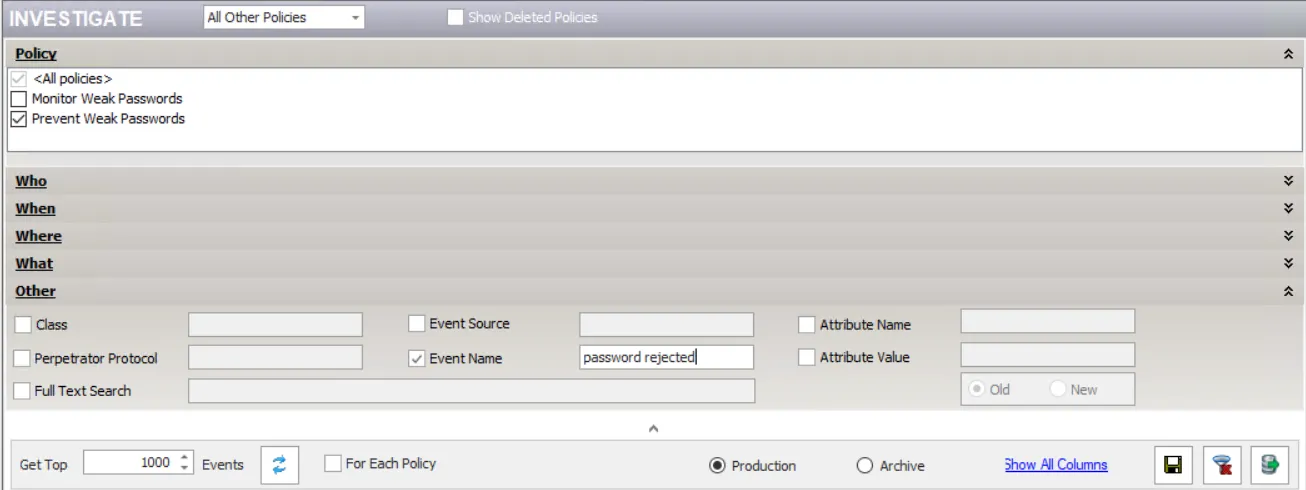This screenshot has height=490, width=1306.
Task: Uncheck the Event Name checkbox
Action: [416, 358]
